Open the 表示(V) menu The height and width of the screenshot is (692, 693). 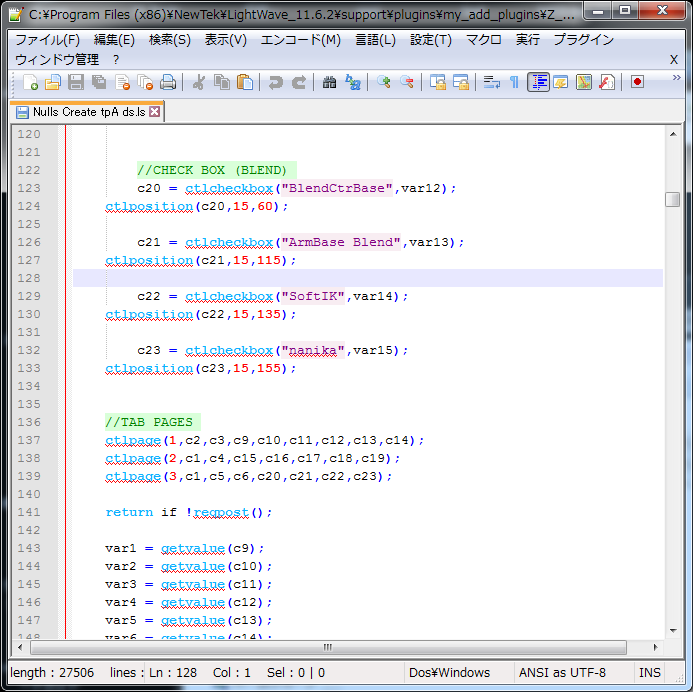(225, 40)
